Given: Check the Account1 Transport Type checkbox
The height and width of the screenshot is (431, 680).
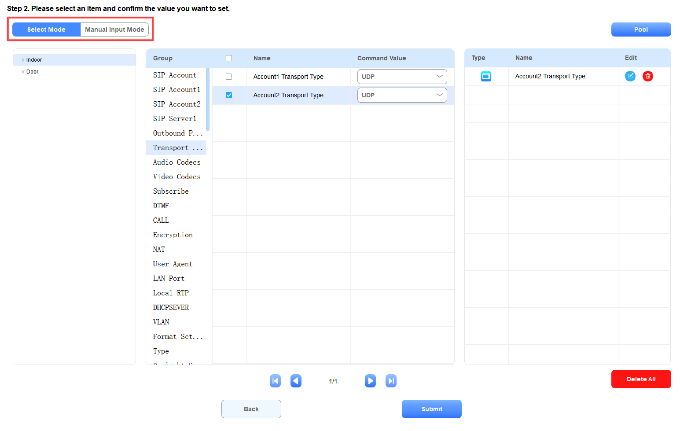Looking at the screenshot, I should [229, 76].
